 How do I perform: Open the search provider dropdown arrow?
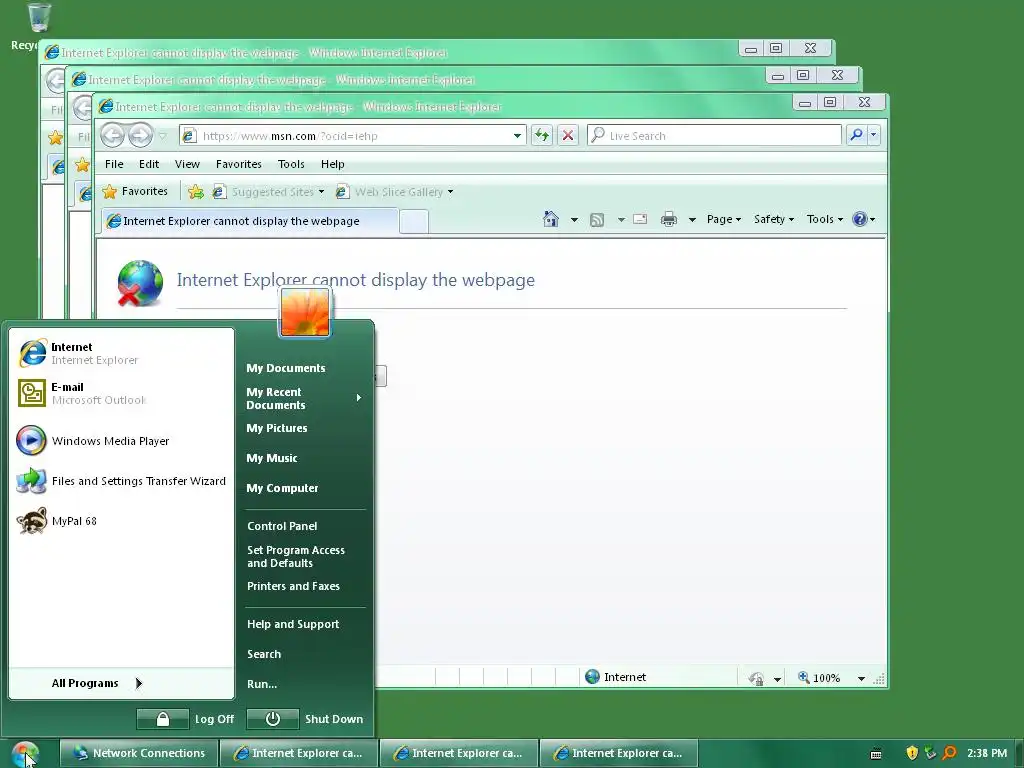pos(873,135)
